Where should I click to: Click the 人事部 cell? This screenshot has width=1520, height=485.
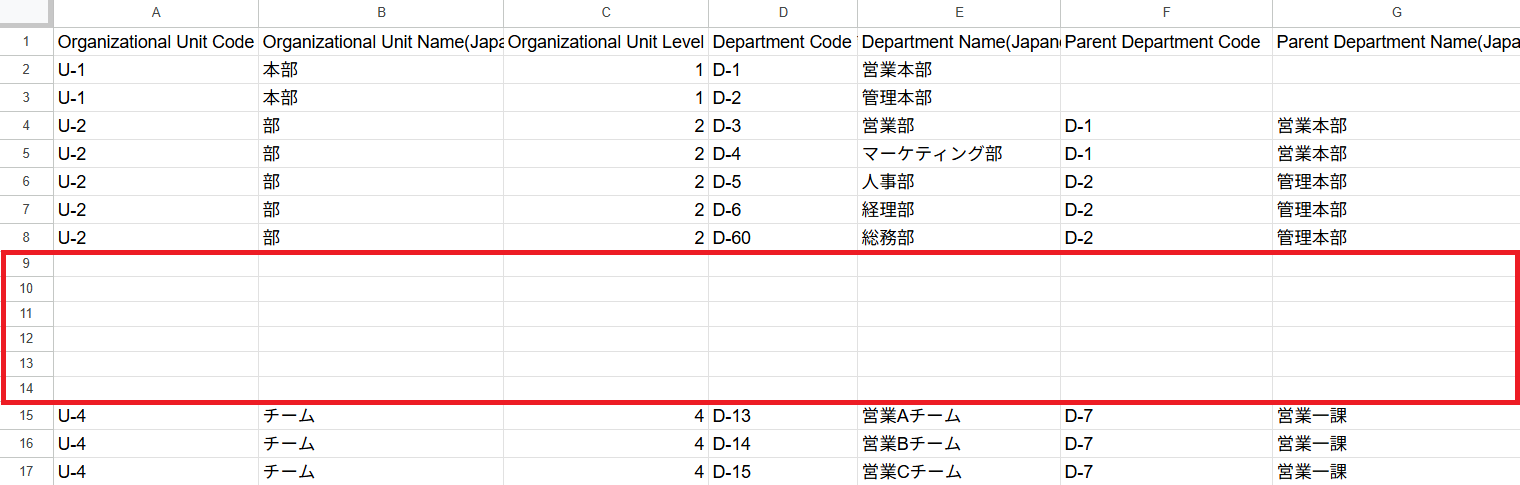click(x=958, y=182)
